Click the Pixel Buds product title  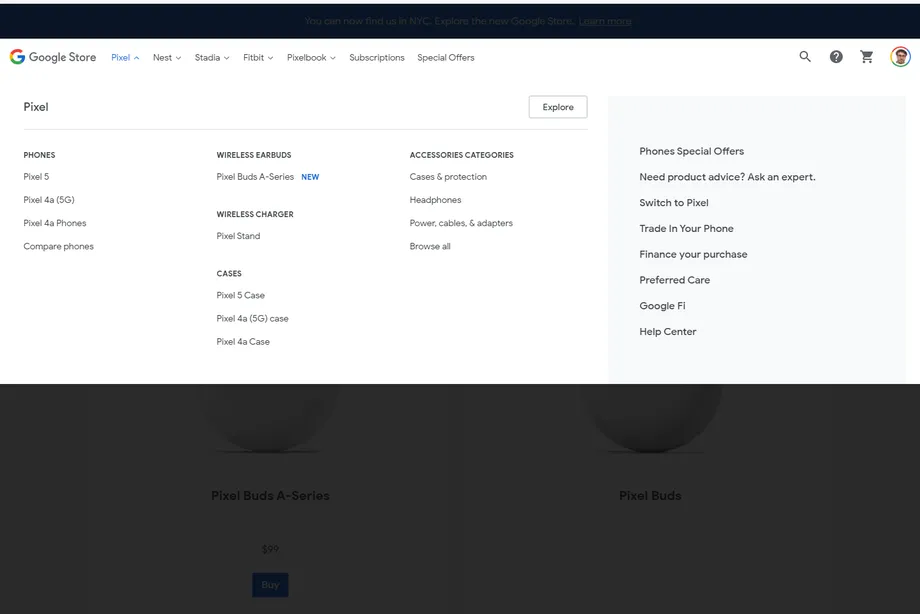coord(650,495)
